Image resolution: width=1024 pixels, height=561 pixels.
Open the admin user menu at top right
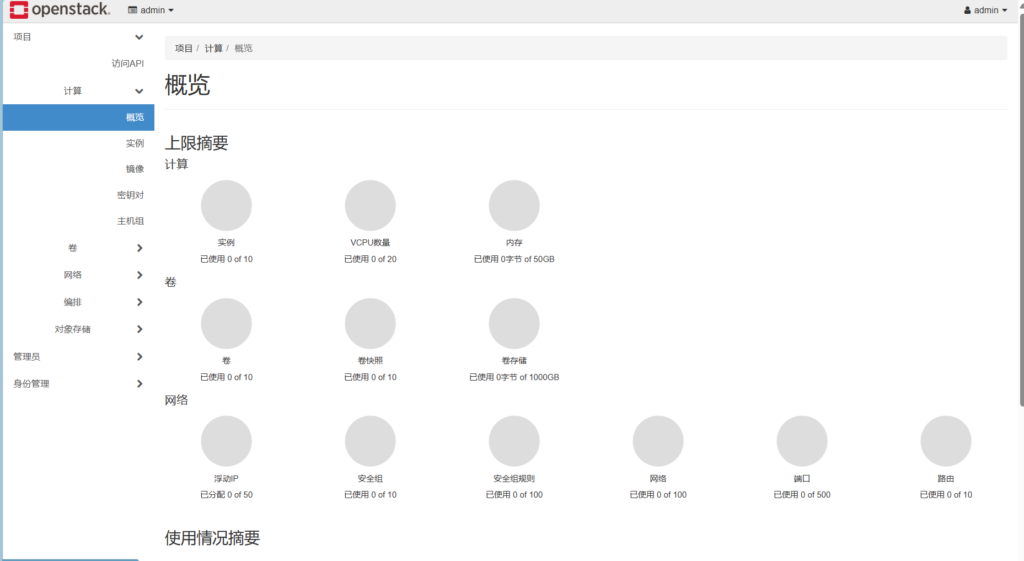pos(985,10)
